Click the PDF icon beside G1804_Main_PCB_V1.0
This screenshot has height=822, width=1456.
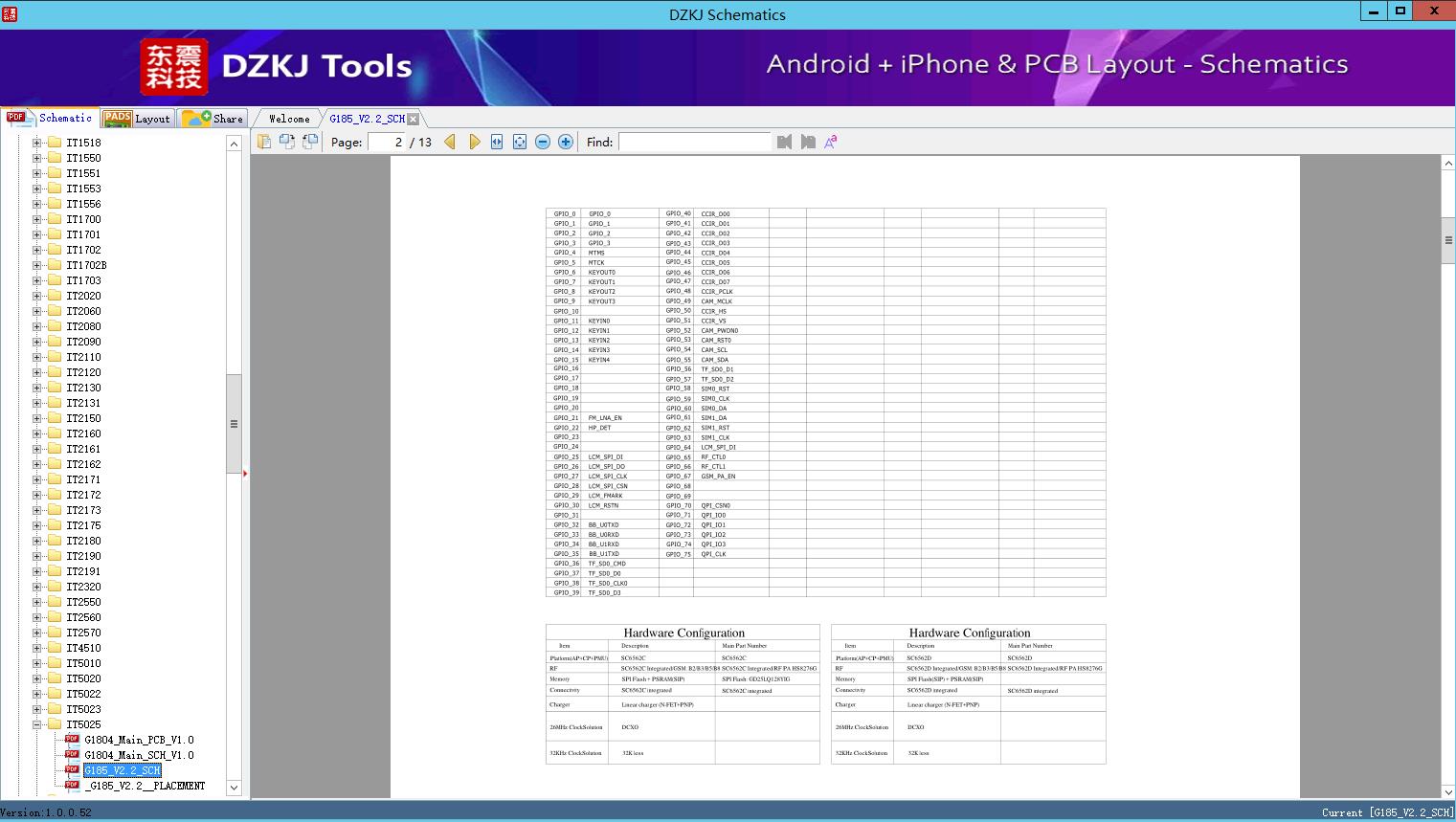pos(72,739)
